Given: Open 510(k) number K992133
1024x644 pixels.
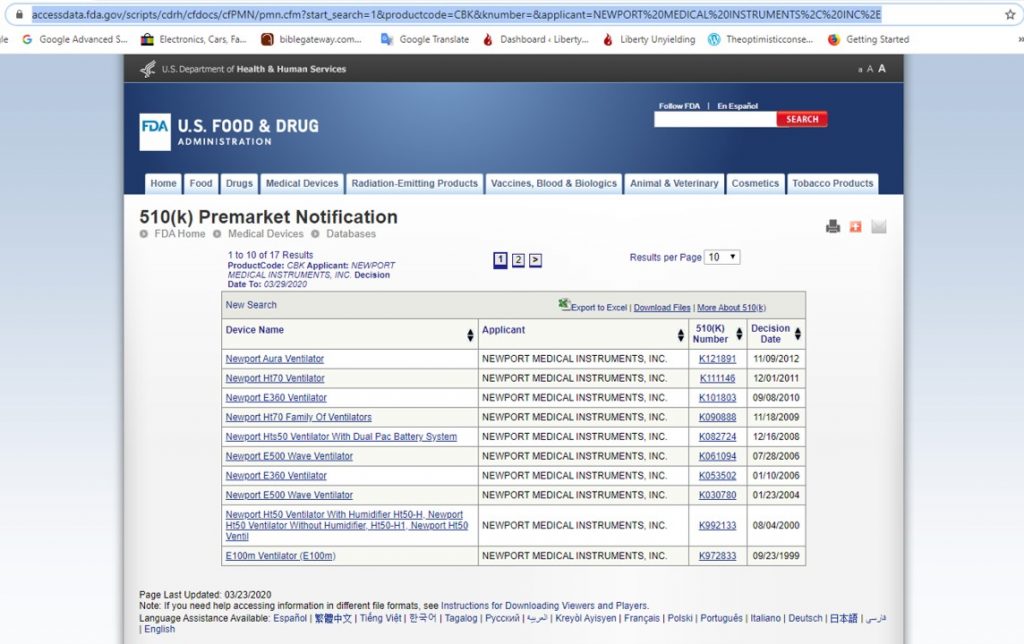Looking at the screenshot, I should point(717,525).
